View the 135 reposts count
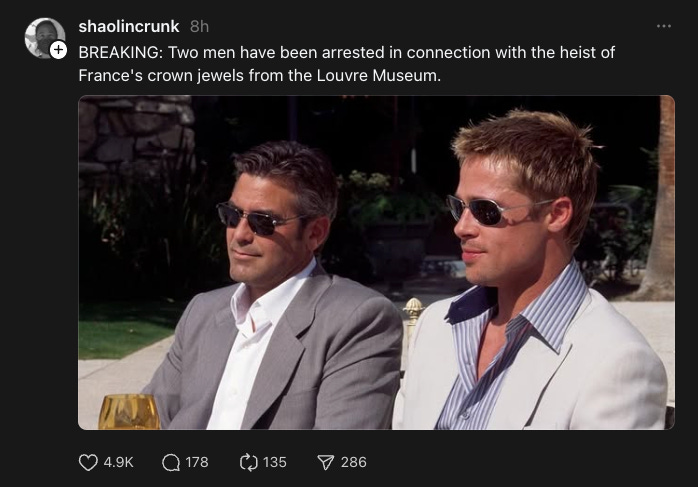Screen dimensions: 698x487 click(274, 462)
